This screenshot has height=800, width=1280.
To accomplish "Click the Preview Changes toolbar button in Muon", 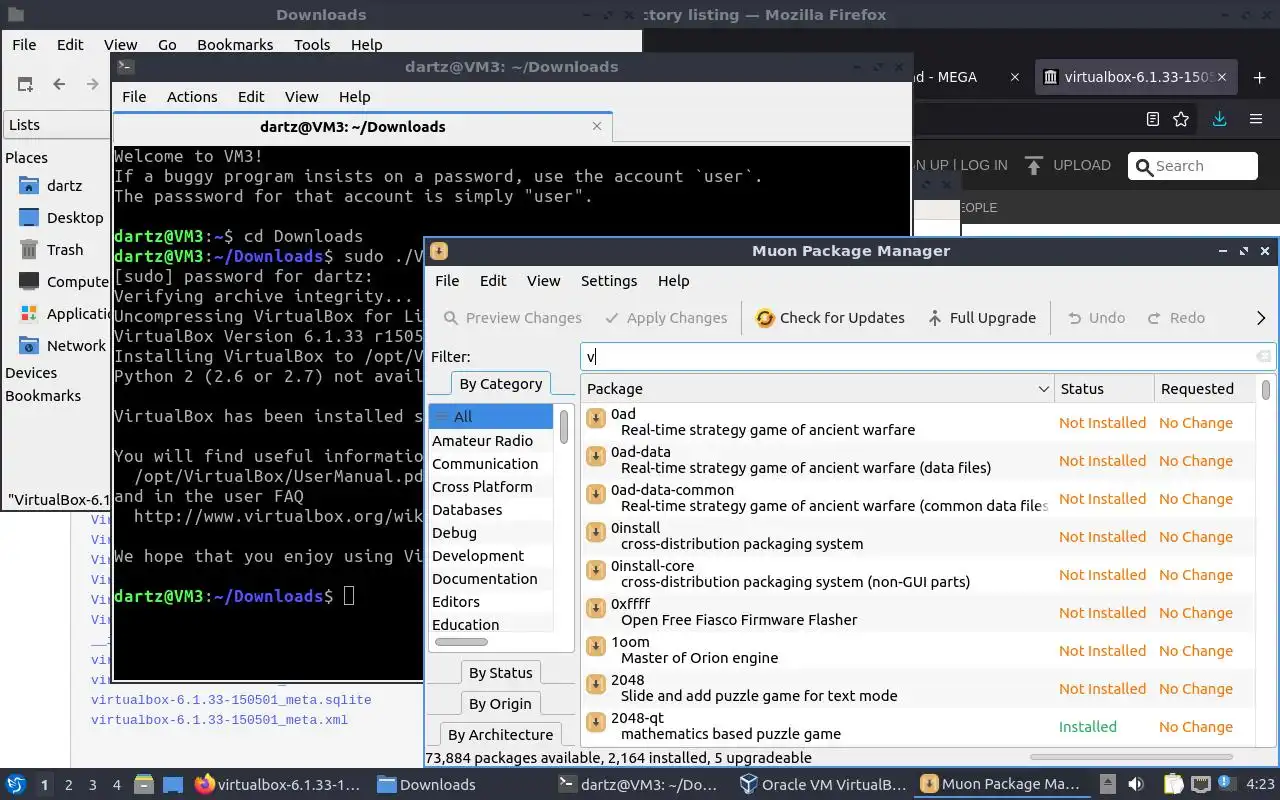I will coord(512,318).
